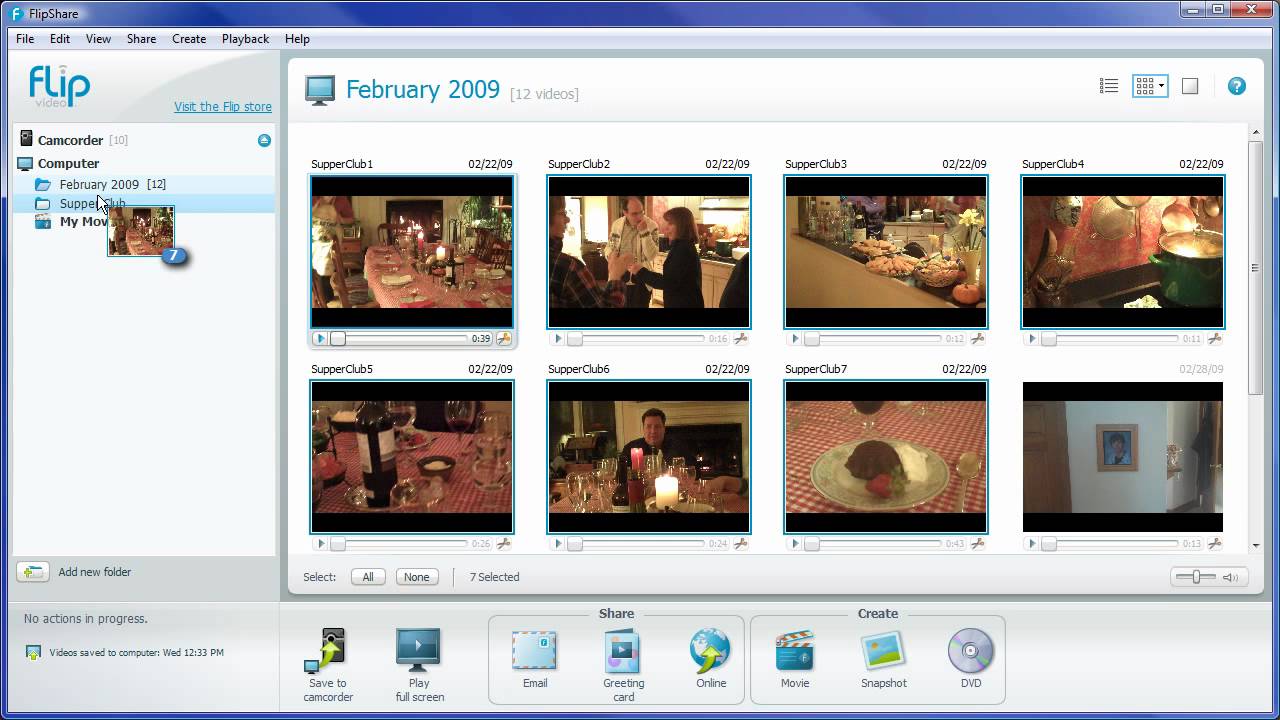Open the Share menu

141,39
